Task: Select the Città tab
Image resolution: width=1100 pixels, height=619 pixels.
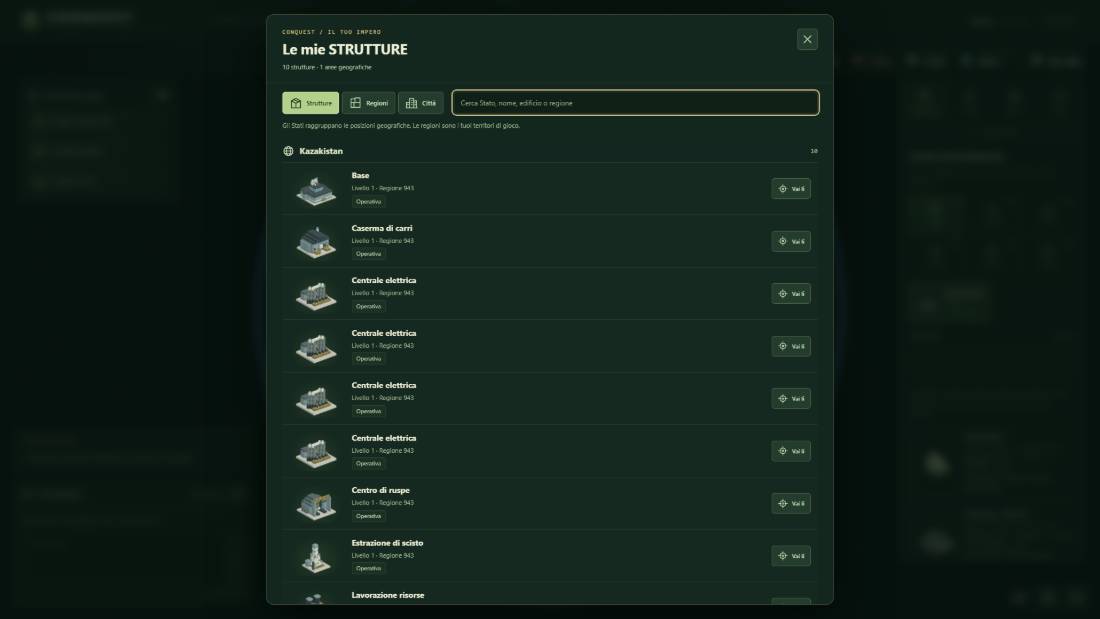Action: pyautogui.click(x=421, y=103)
